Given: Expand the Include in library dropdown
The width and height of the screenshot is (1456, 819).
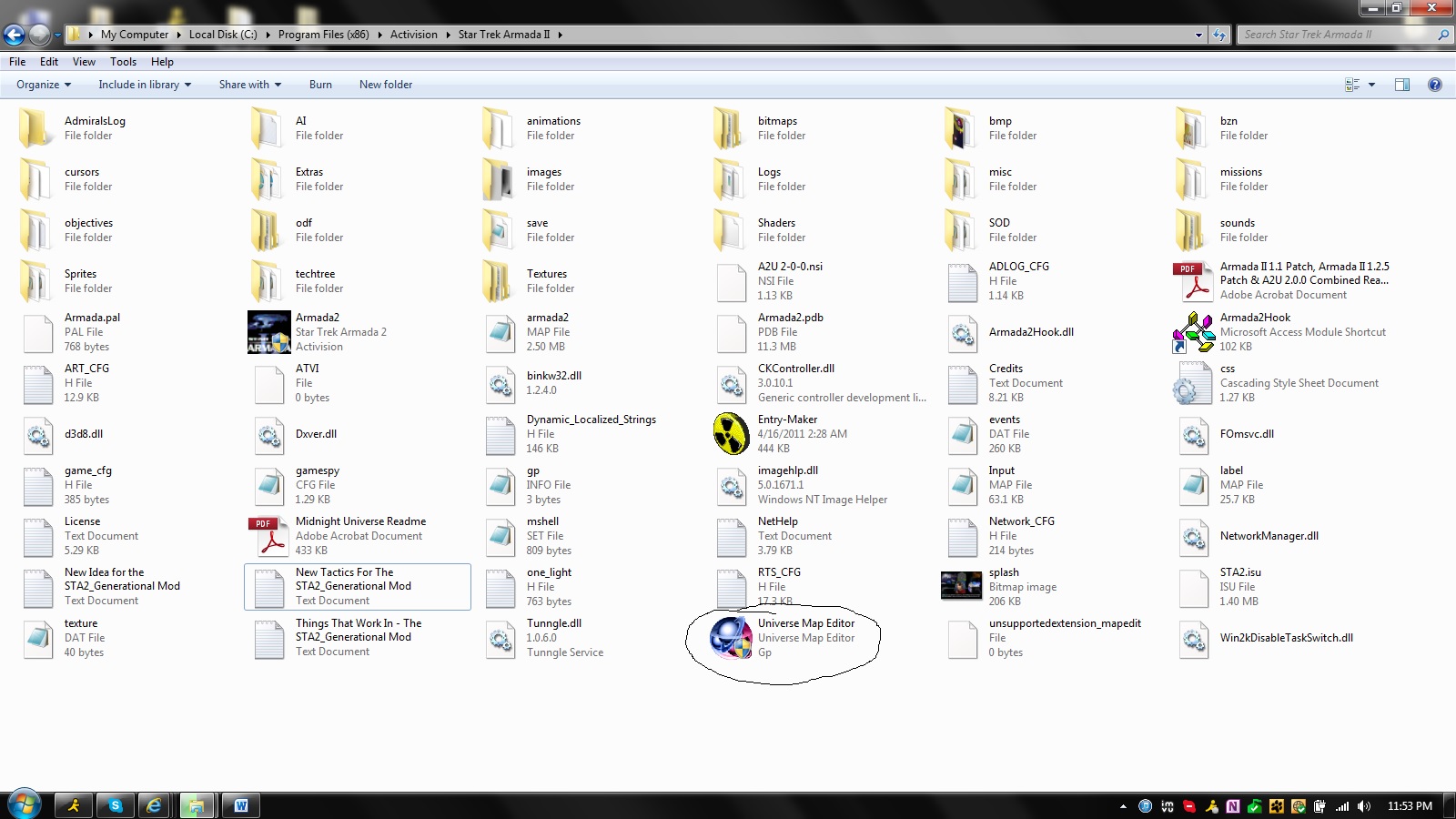Looking at the screenshot, I should (145, 85).
